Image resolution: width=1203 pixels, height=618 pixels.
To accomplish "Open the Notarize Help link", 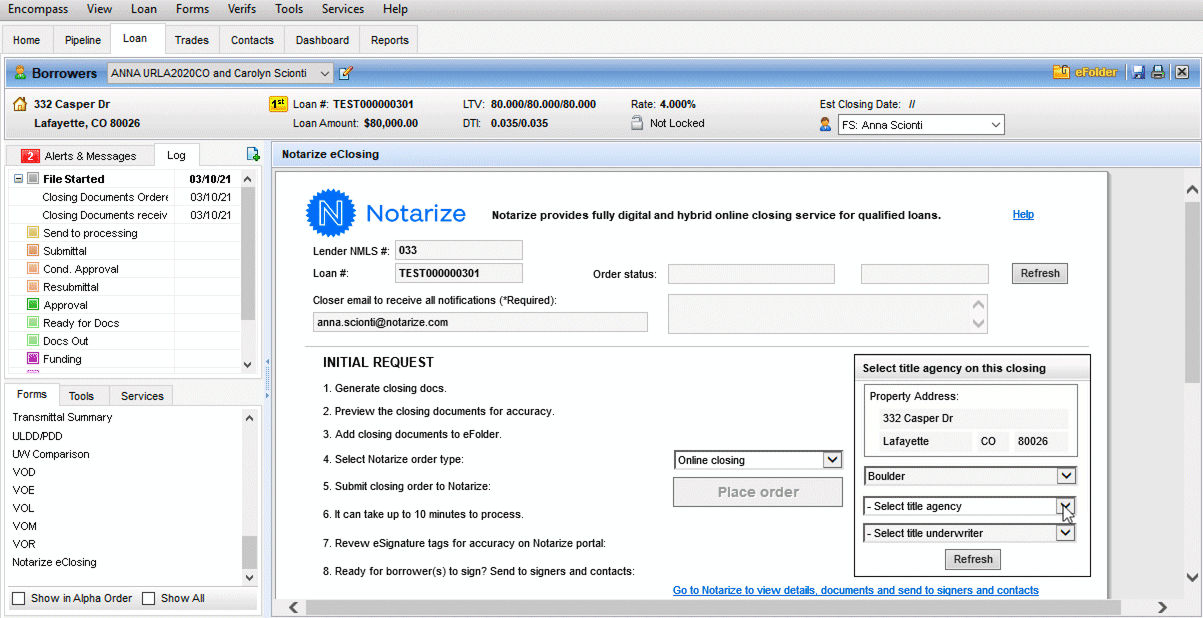I will click(x=1023, y=214).
